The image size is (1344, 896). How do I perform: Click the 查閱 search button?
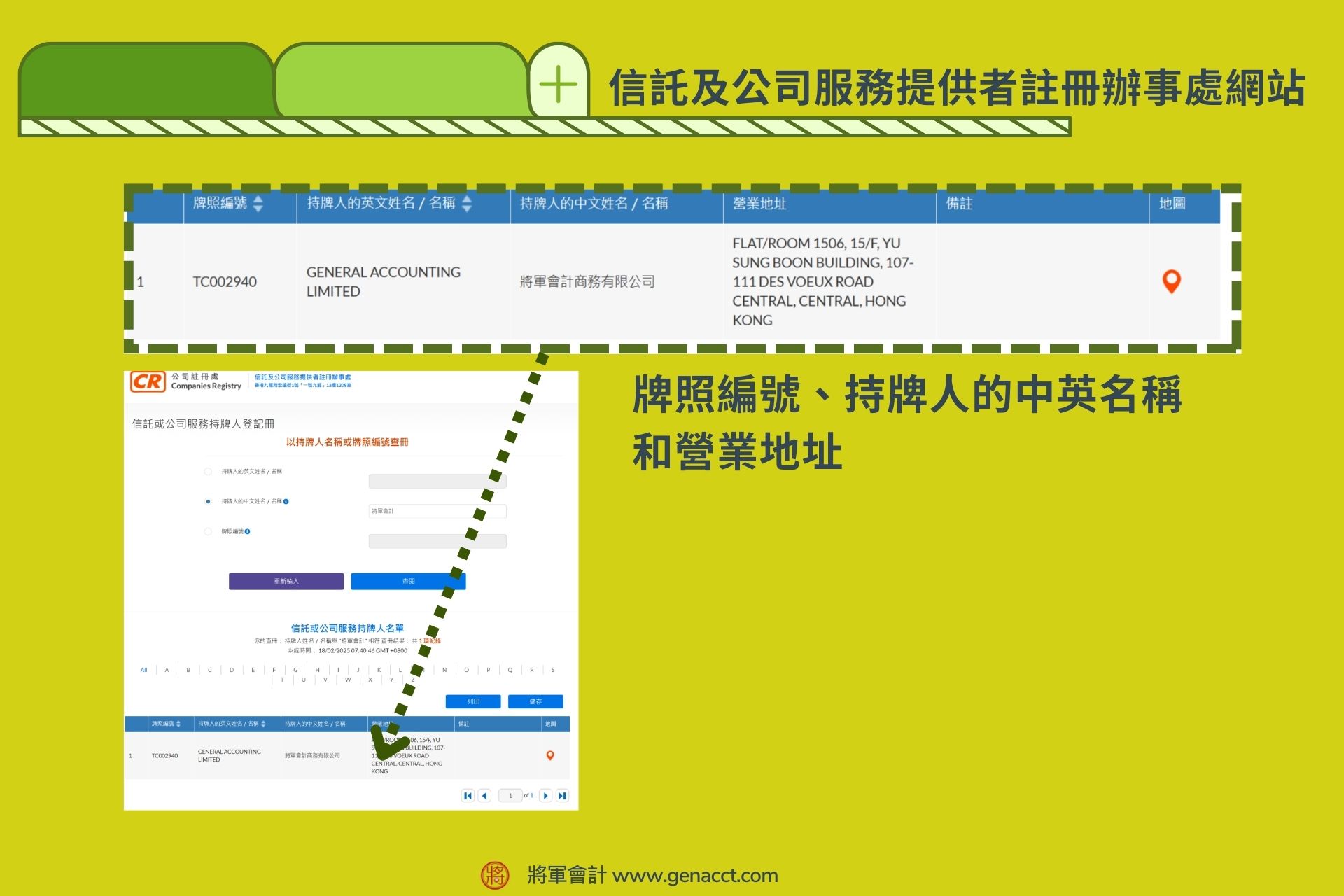[409, 581]
